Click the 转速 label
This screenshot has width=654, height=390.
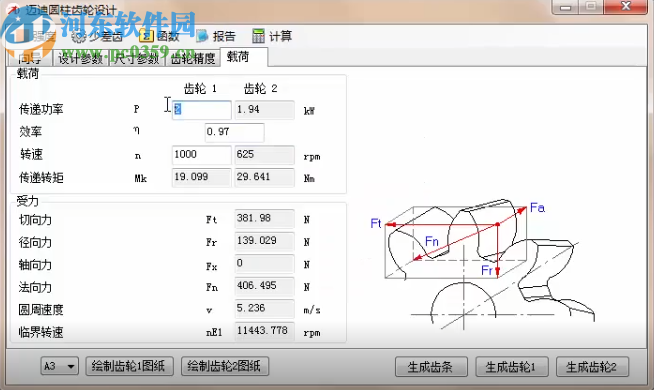pos(31,154)
